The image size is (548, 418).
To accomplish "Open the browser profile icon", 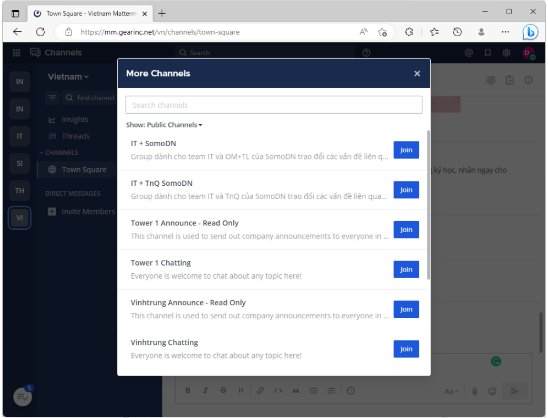I will (481, 32).
